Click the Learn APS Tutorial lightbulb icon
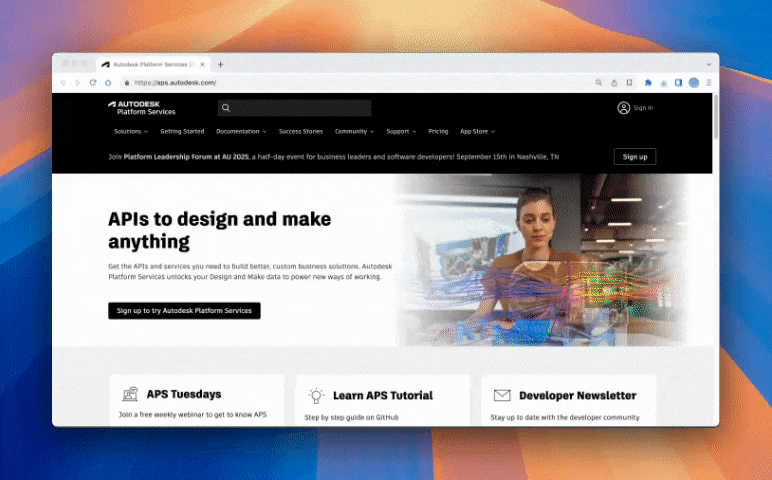This screenshot has width=772, height=480. (316, 395)
